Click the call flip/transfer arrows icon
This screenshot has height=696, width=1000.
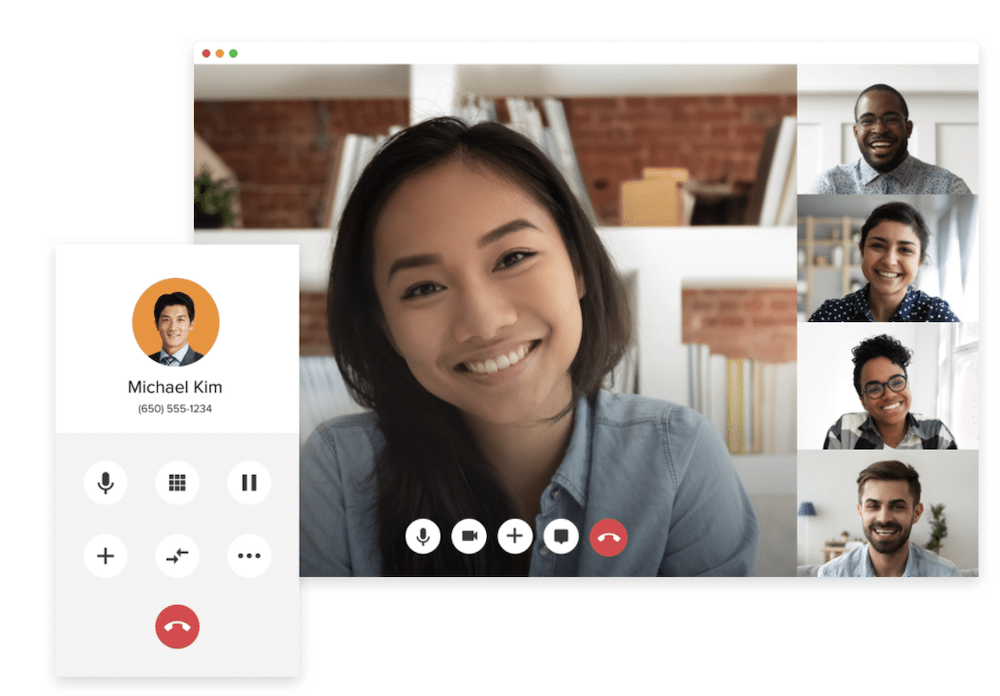click(x=177, y=556)
